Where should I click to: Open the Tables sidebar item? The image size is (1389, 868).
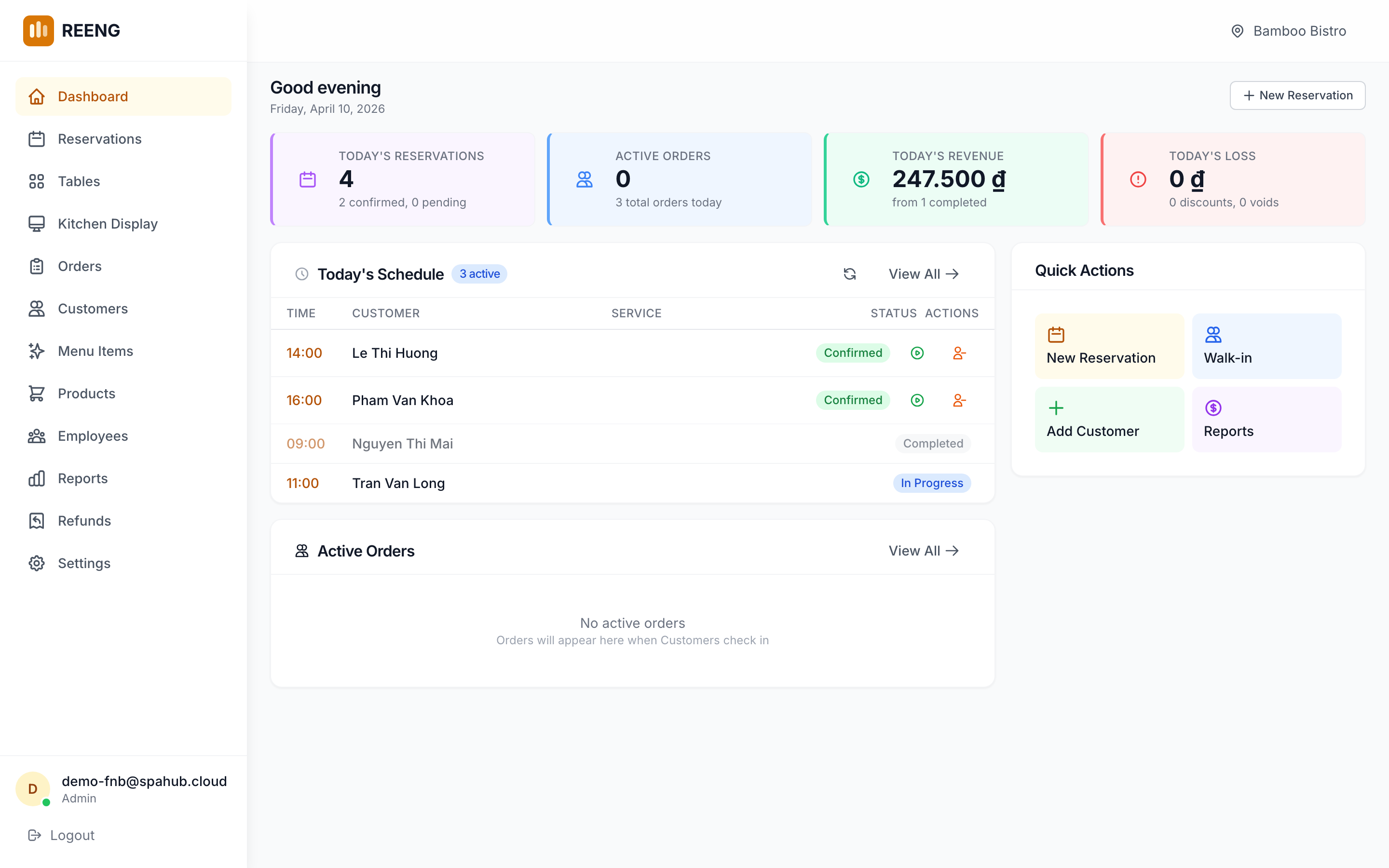[x=79, y=181]
